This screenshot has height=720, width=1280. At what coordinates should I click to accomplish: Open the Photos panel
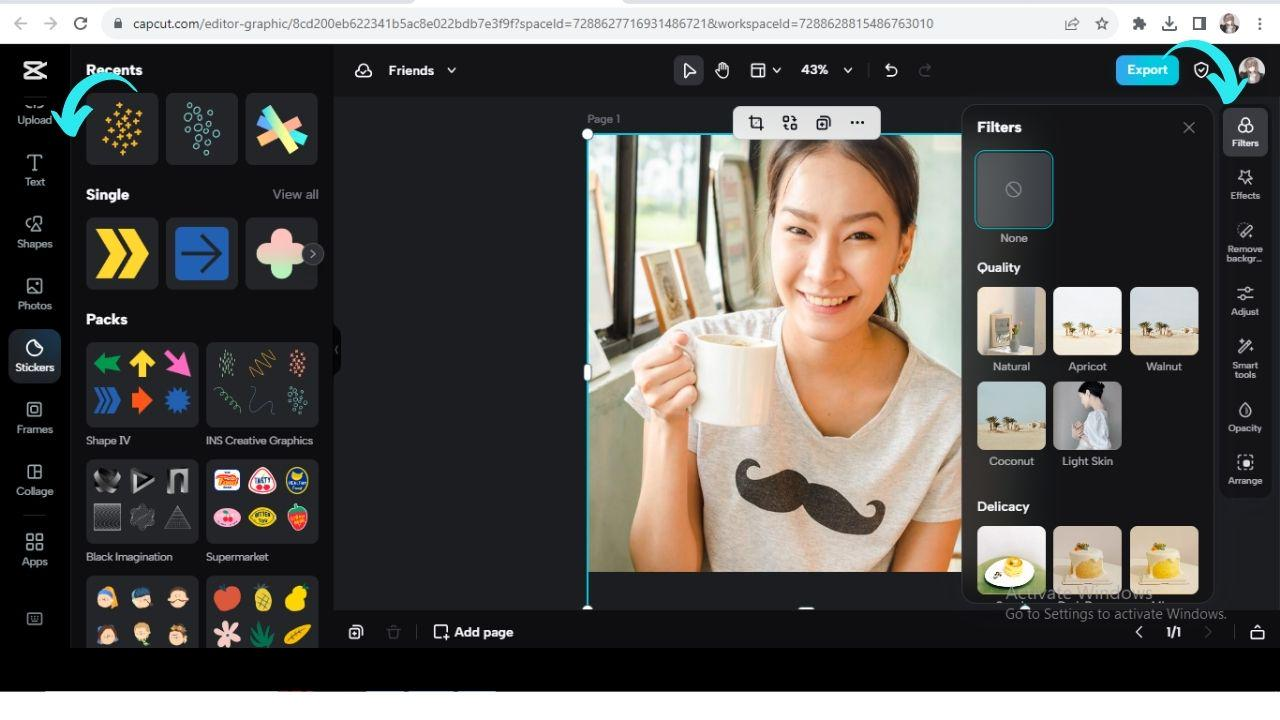34,293
